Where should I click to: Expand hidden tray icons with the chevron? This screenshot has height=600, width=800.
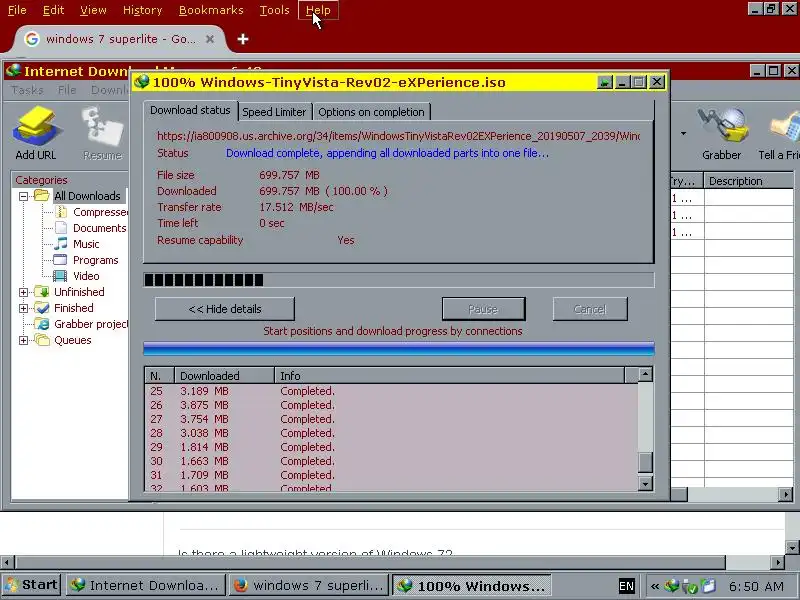(655, 586)
